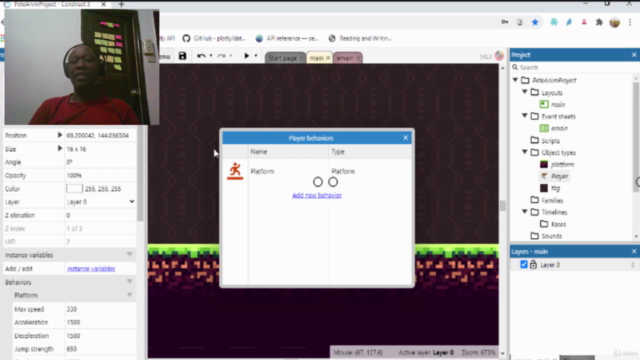Switch to the emain event sheet tab
The image size is (640, 360).
pos(345,58)
